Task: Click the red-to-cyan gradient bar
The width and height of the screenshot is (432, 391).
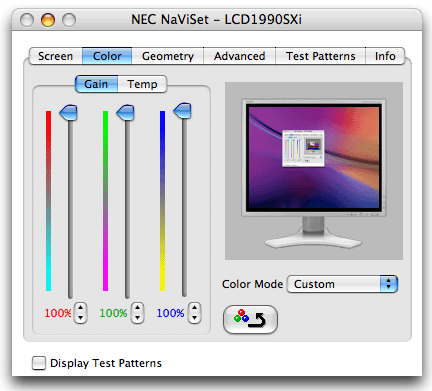Action: pos(49,201)
